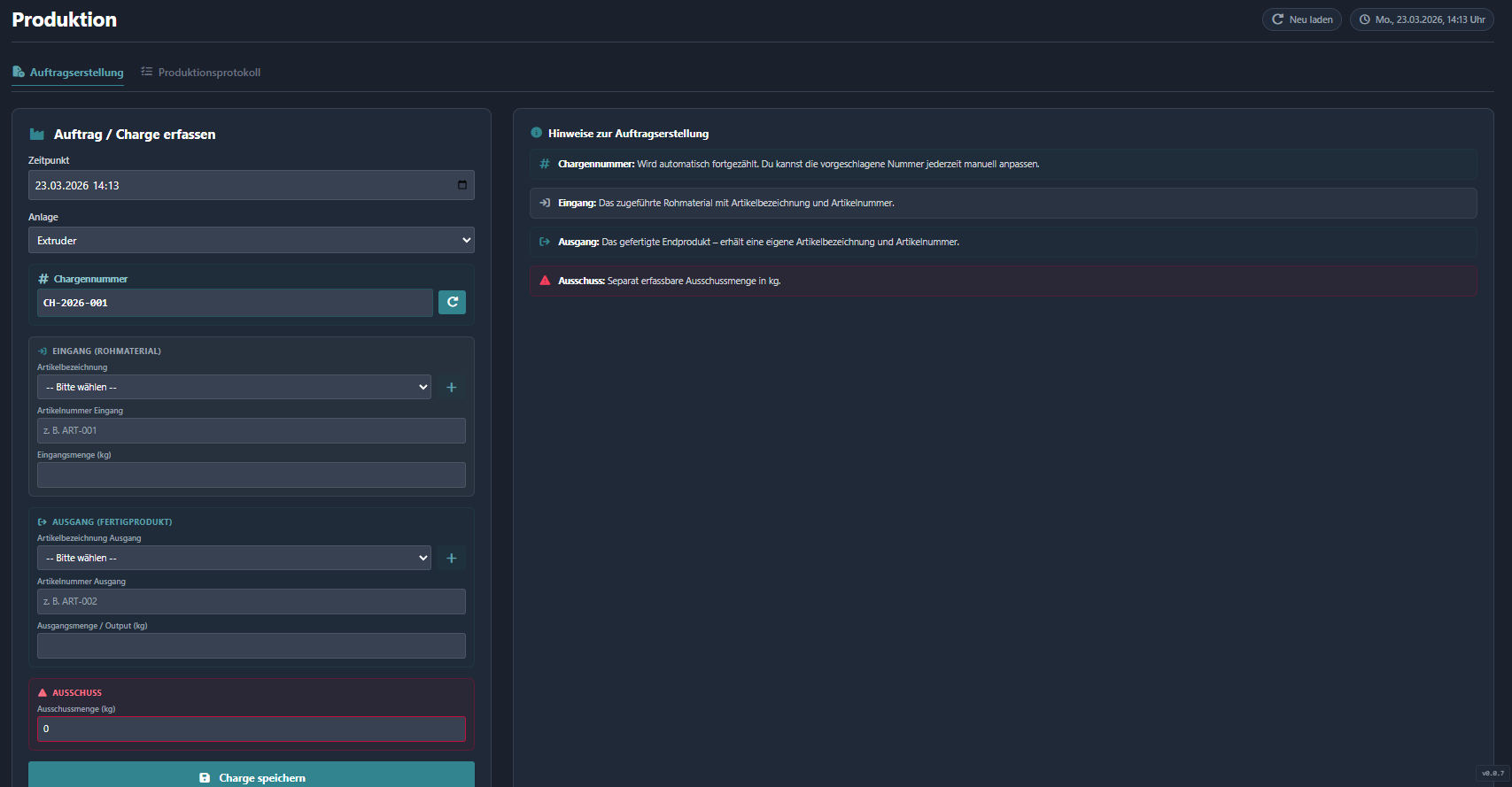Expand the Eingang Artikelbezeichnung dropdown

tap(234, 387)
